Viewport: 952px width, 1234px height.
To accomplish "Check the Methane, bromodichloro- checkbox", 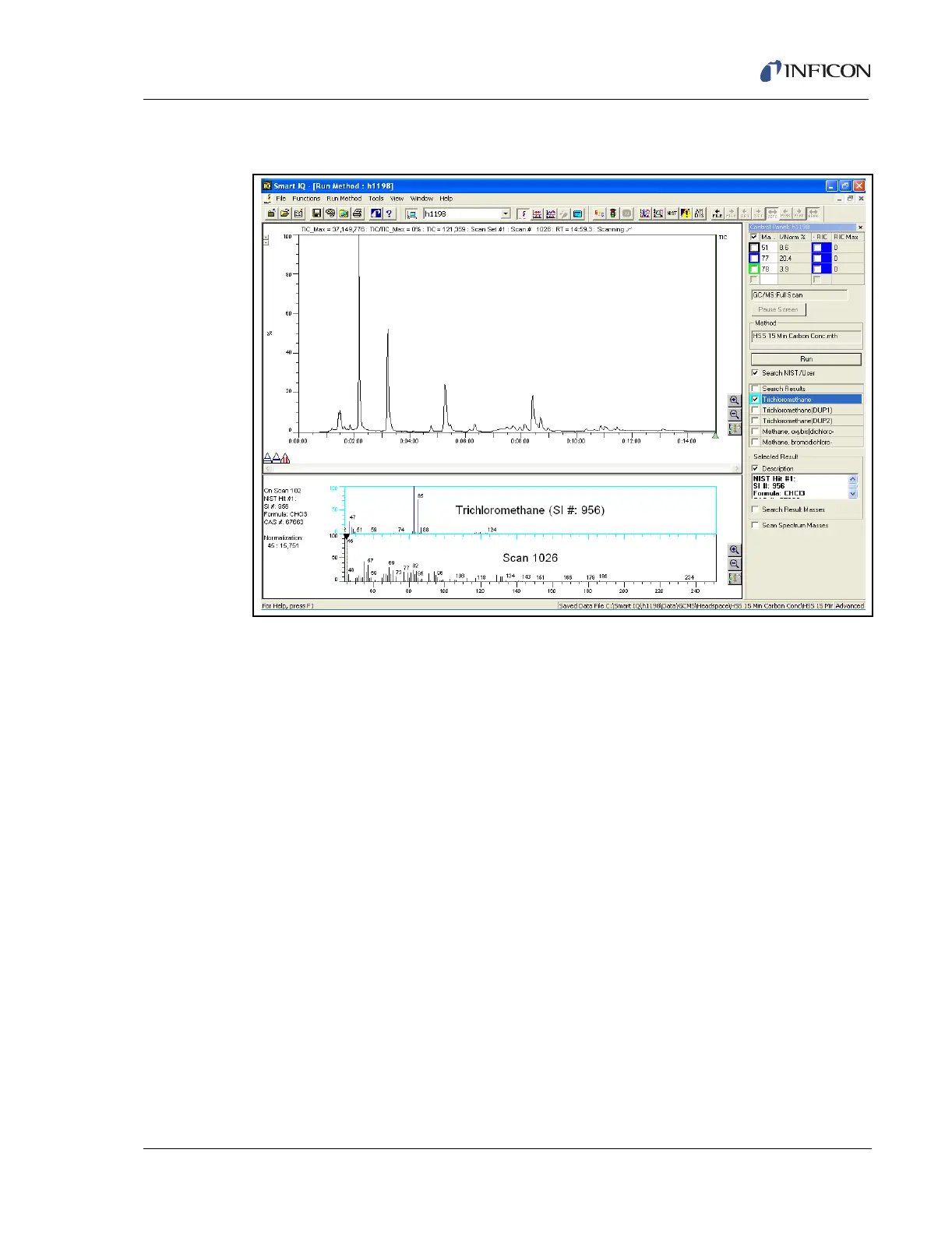I will (x=755, y=442).
